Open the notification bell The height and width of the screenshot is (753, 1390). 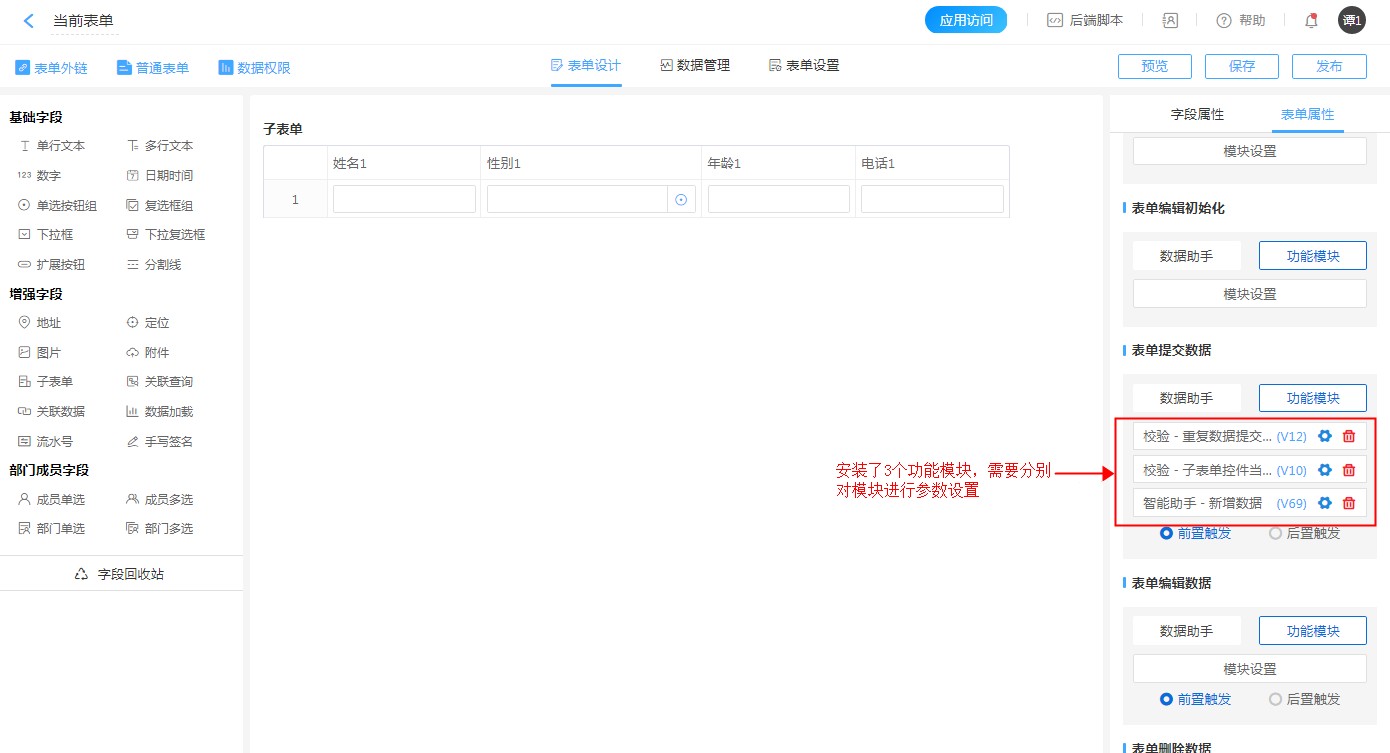(x=1311, y=20)
